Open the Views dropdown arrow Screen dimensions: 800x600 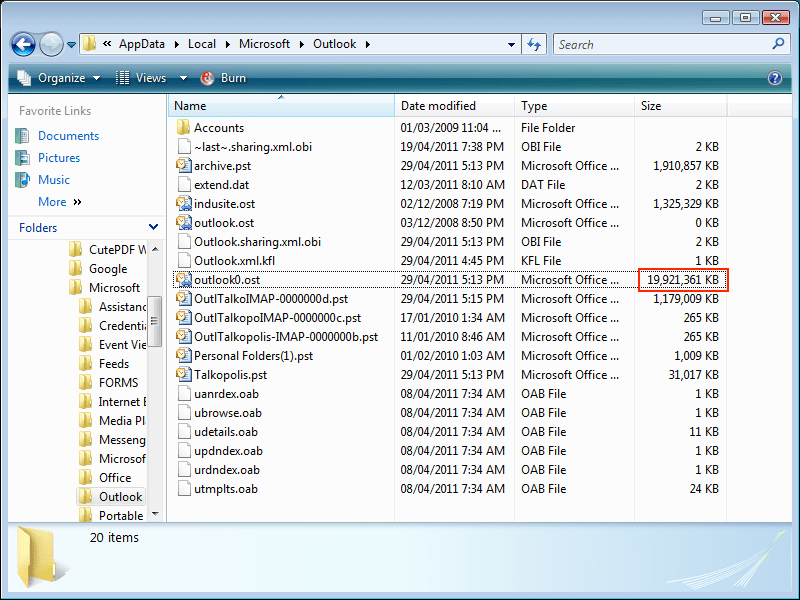click(183, 78)
